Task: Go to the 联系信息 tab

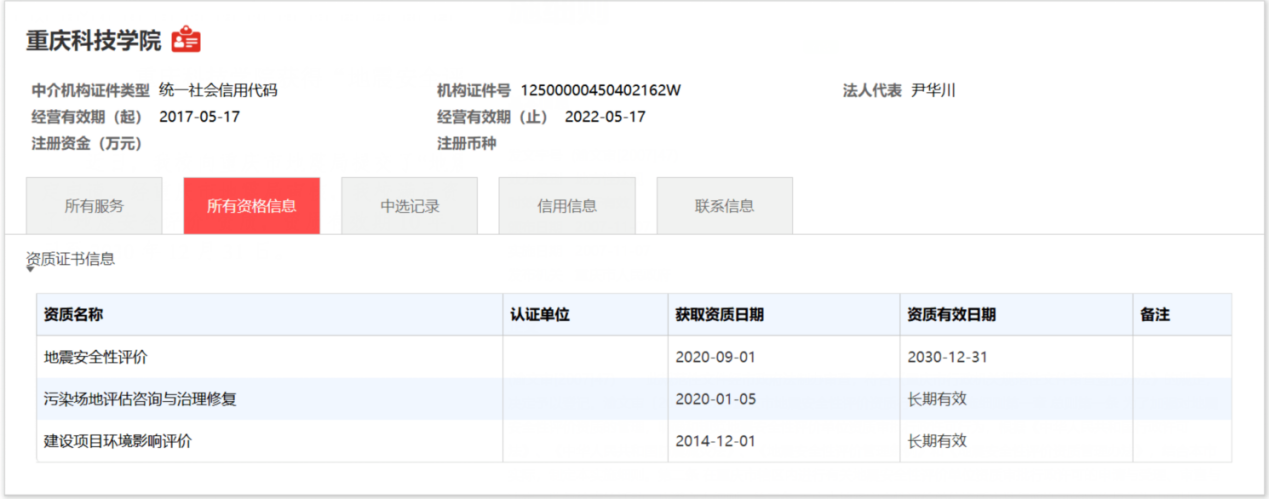Action: click(x=724, y=206)
